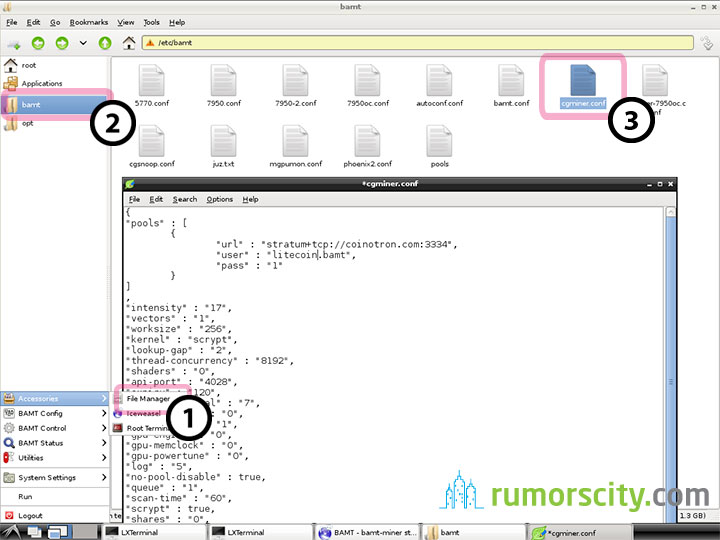This screenshot has width=720, height=540.
Task: Switch to first LXTerminal taskbar button
Action: (153, 533)
